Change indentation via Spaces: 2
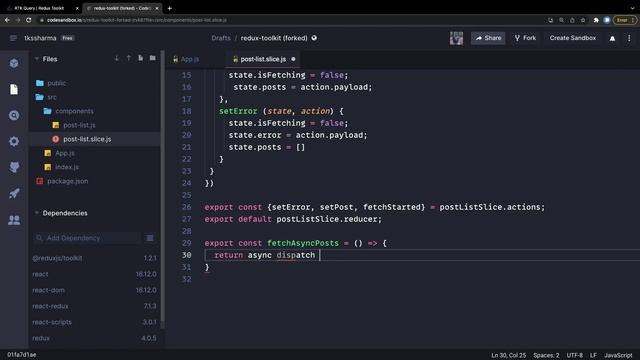Image resolution: width=640 pixels, height=360 pixels. 546,356
